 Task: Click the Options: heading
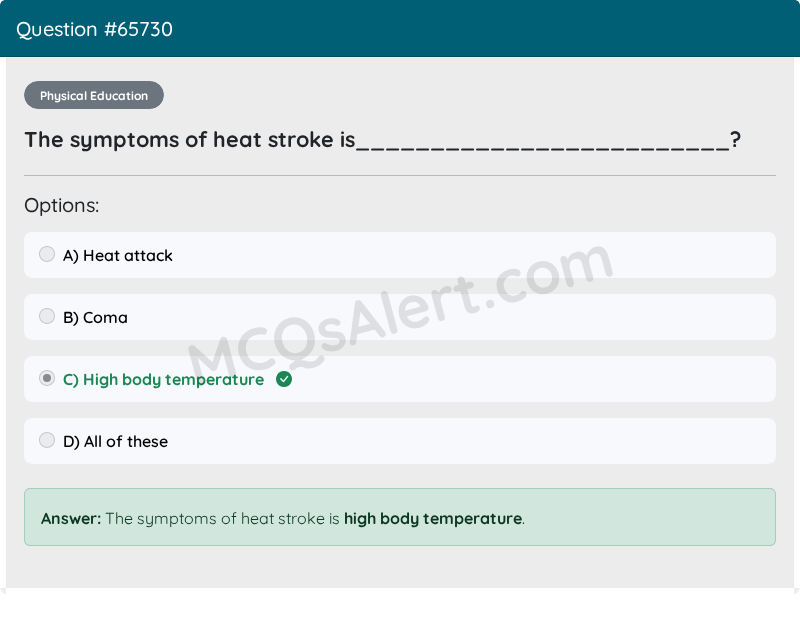point(62,205)
